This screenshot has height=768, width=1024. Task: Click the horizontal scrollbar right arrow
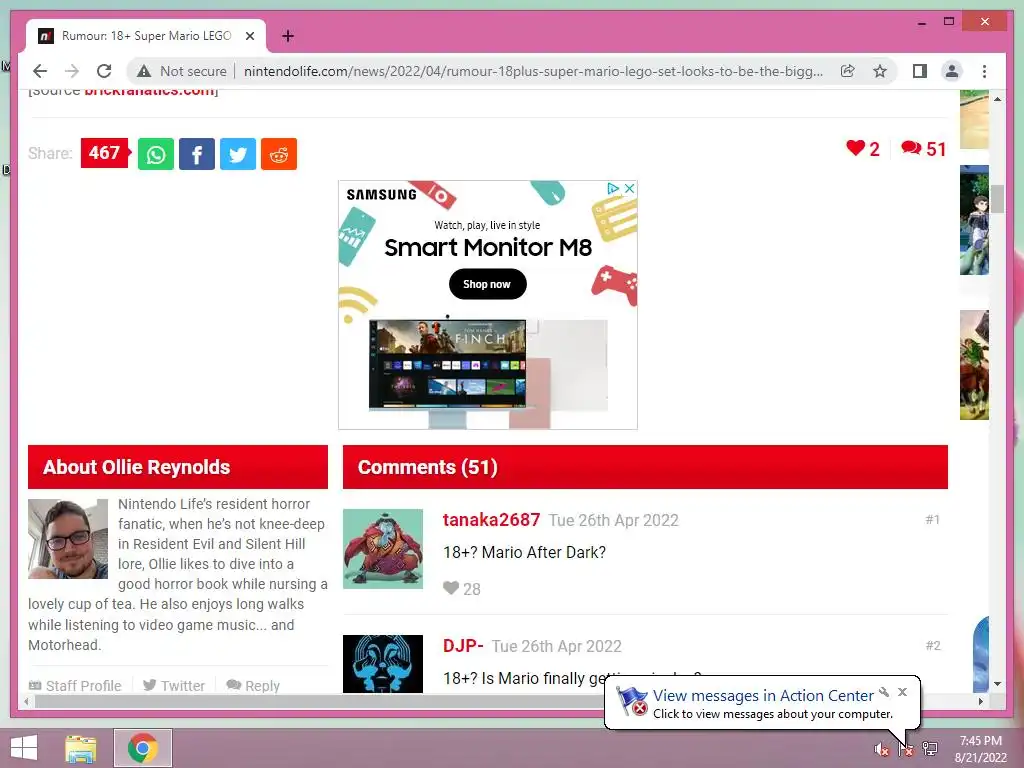tap(981, 701)
